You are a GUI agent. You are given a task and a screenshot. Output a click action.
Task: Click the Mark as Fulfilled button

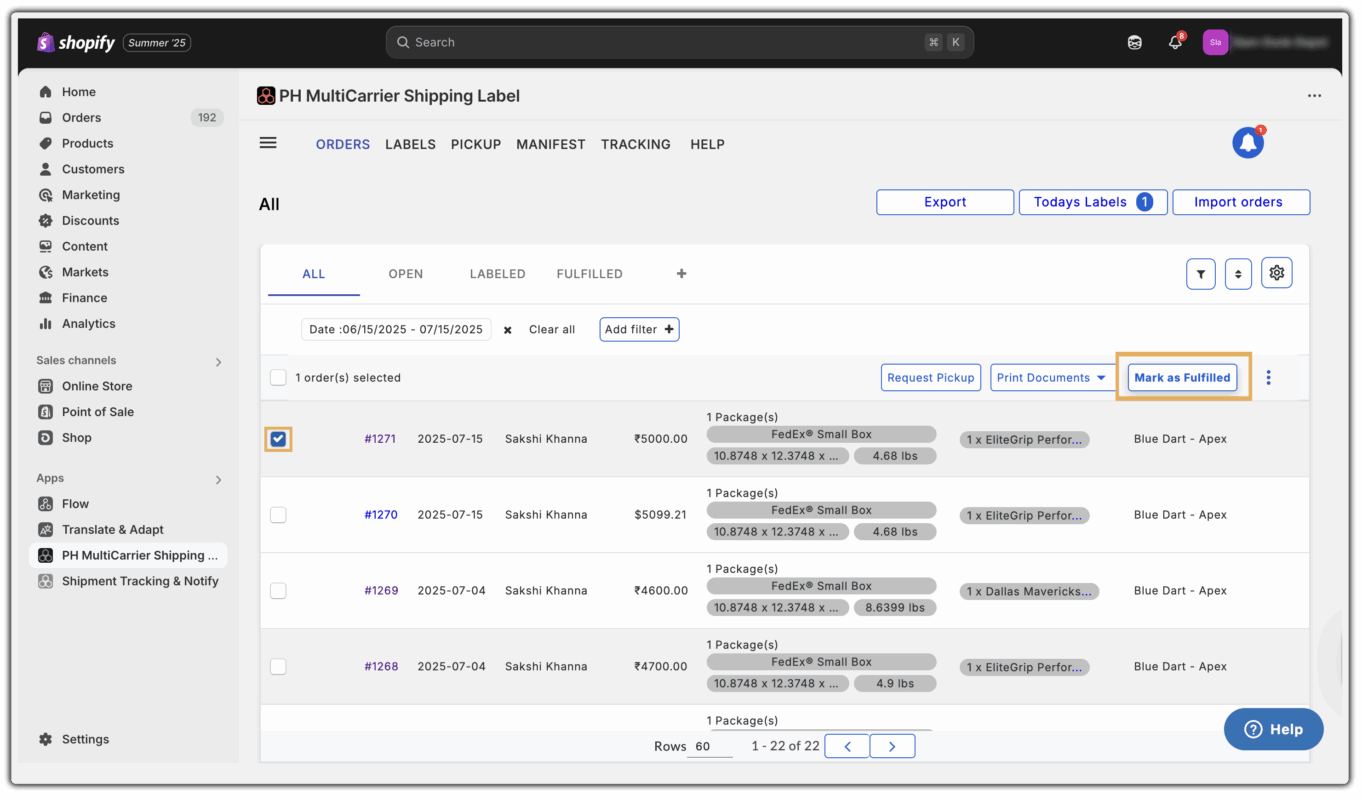(1183, 378)
